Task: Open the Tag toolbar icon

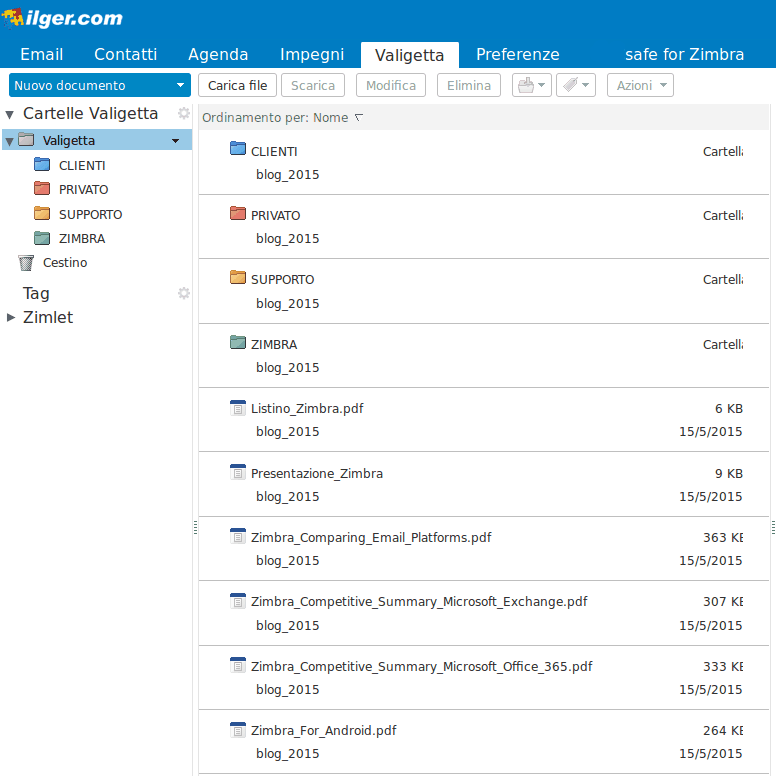Action: (x=576, y=85)
